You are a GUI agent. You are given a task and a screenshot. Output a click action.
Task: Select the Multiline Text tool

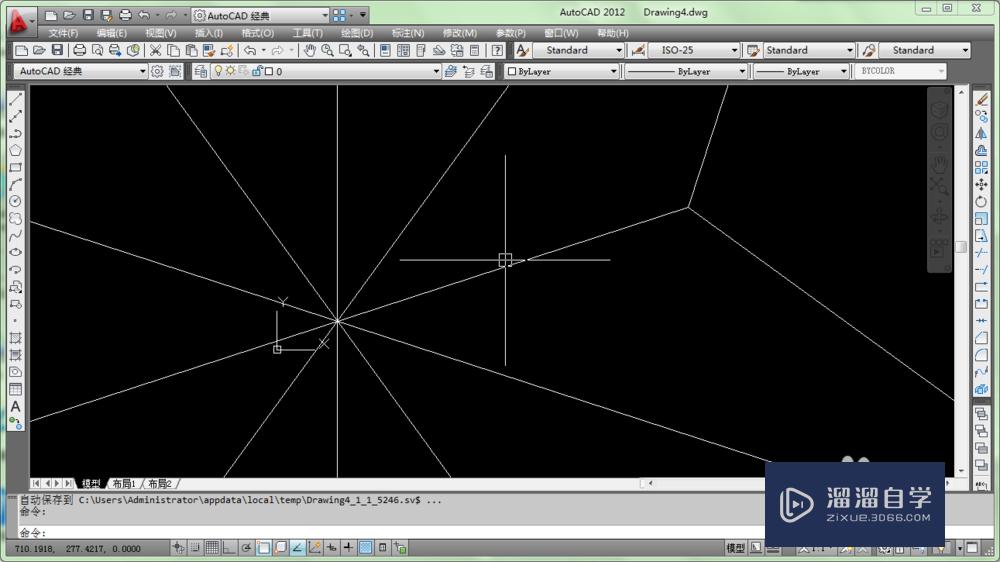[15, 406]
